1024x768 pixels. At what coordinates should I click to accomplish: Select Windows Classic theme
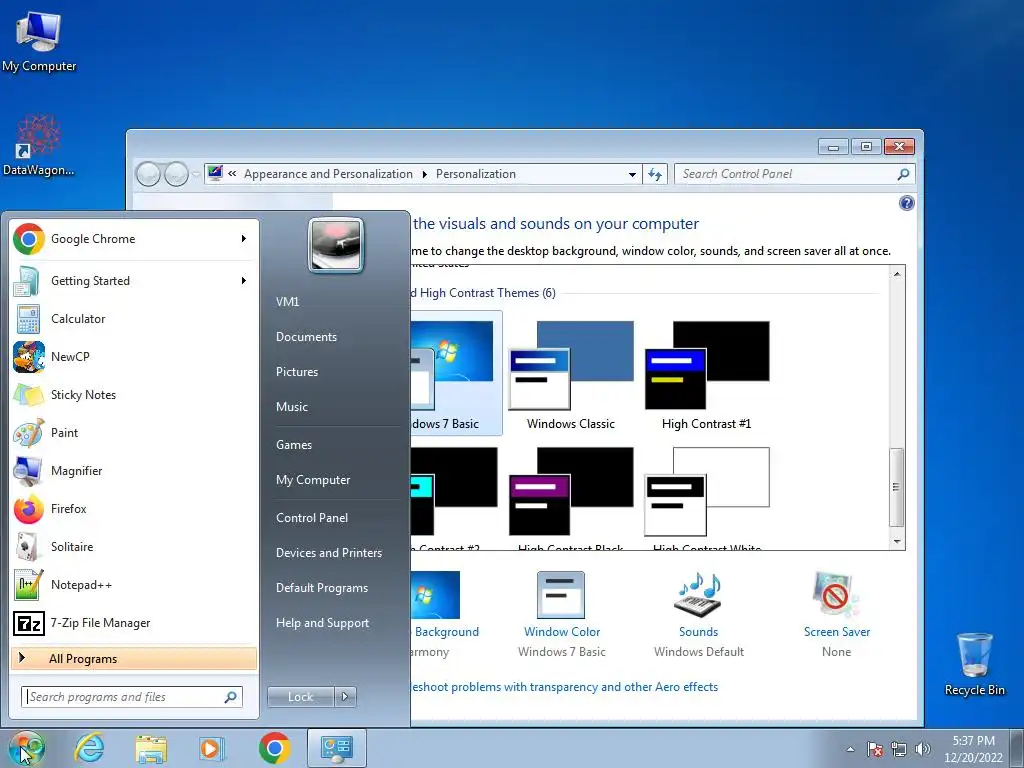click(571, 376)
